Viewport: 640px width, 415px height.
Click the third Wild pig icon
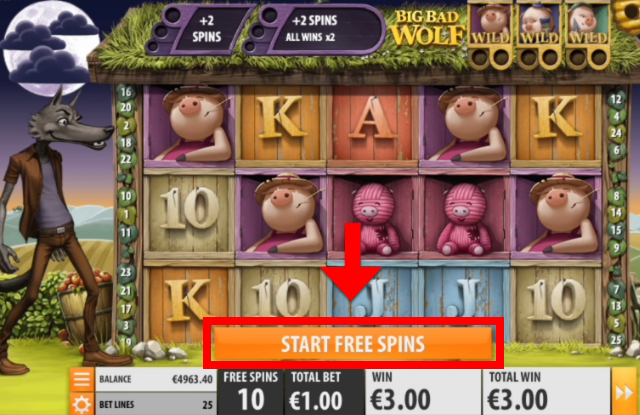tap(587, 24)
